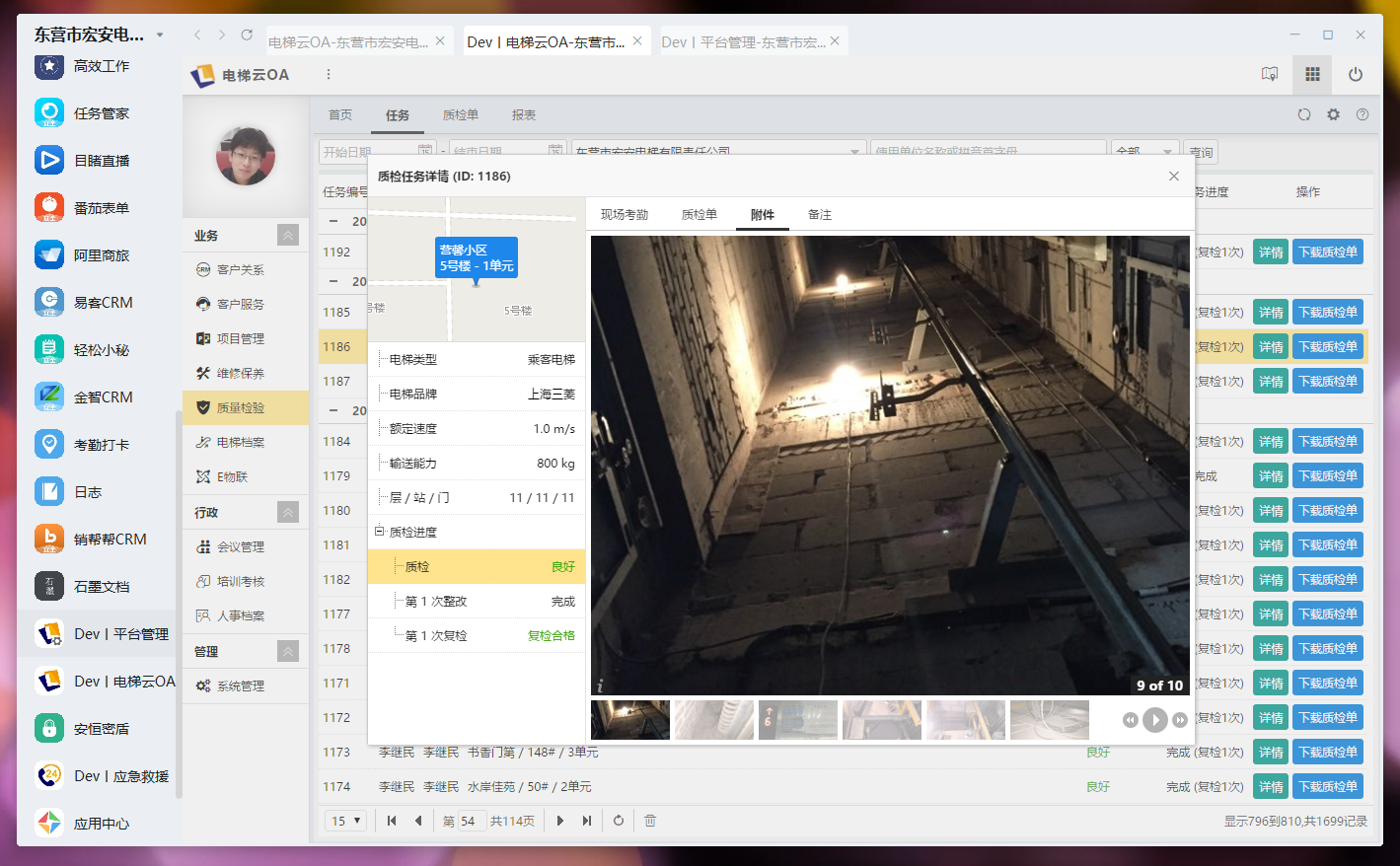
Task: Click 详情 button for task 1173
Action: point(1271,753)
